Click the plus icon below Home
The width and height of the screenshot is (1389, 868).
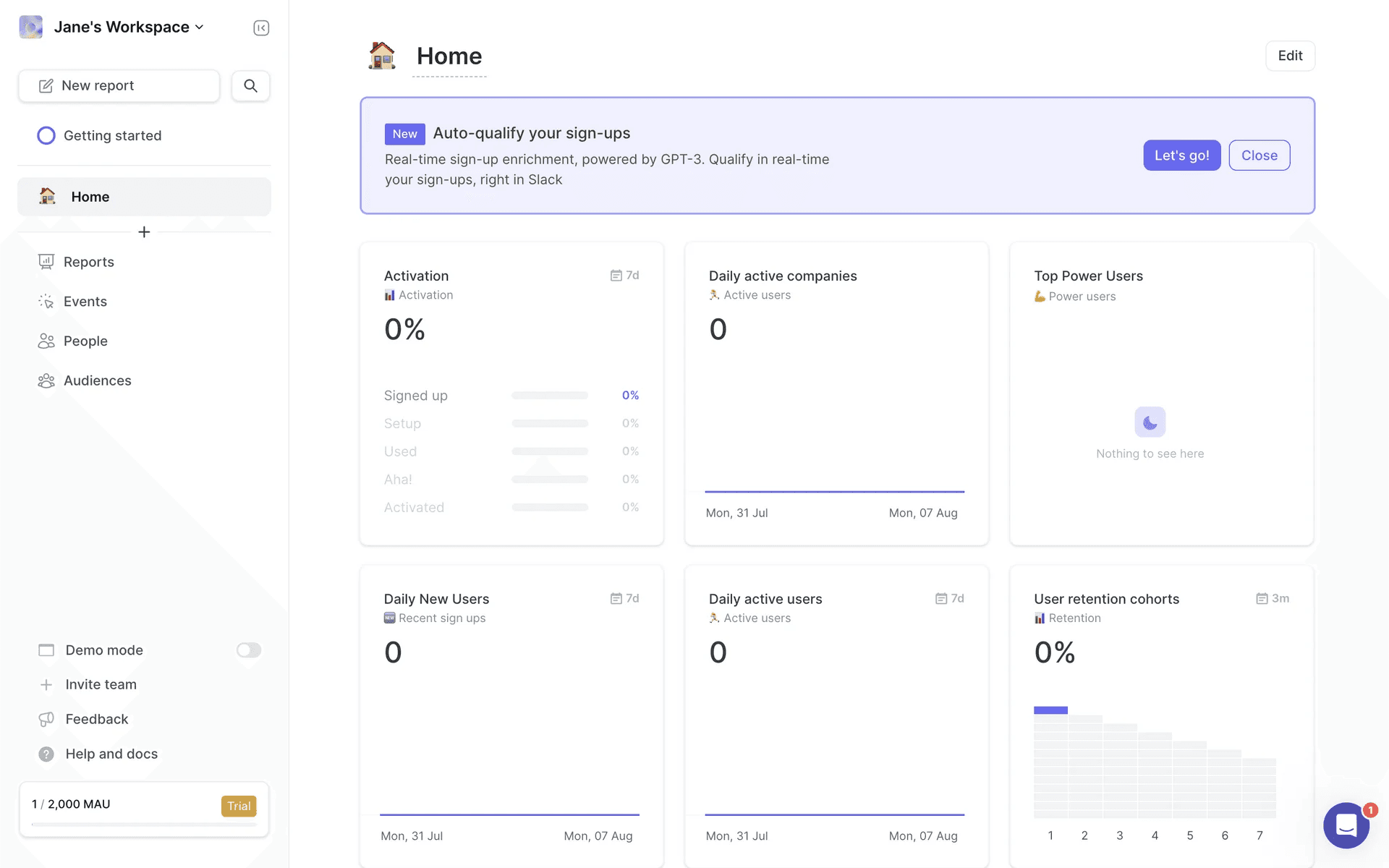click(144, 232)
